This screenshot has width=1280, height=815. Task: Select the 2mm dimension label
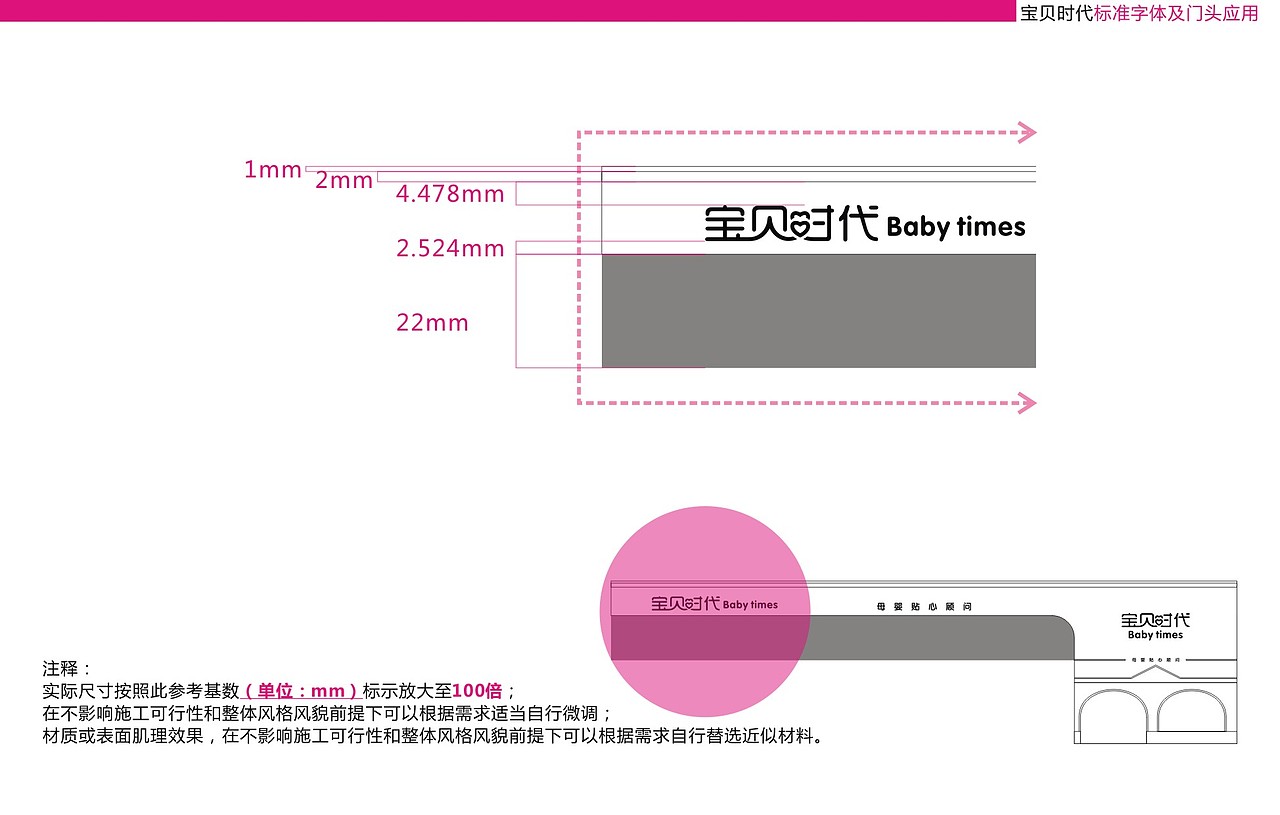point(344,181)
